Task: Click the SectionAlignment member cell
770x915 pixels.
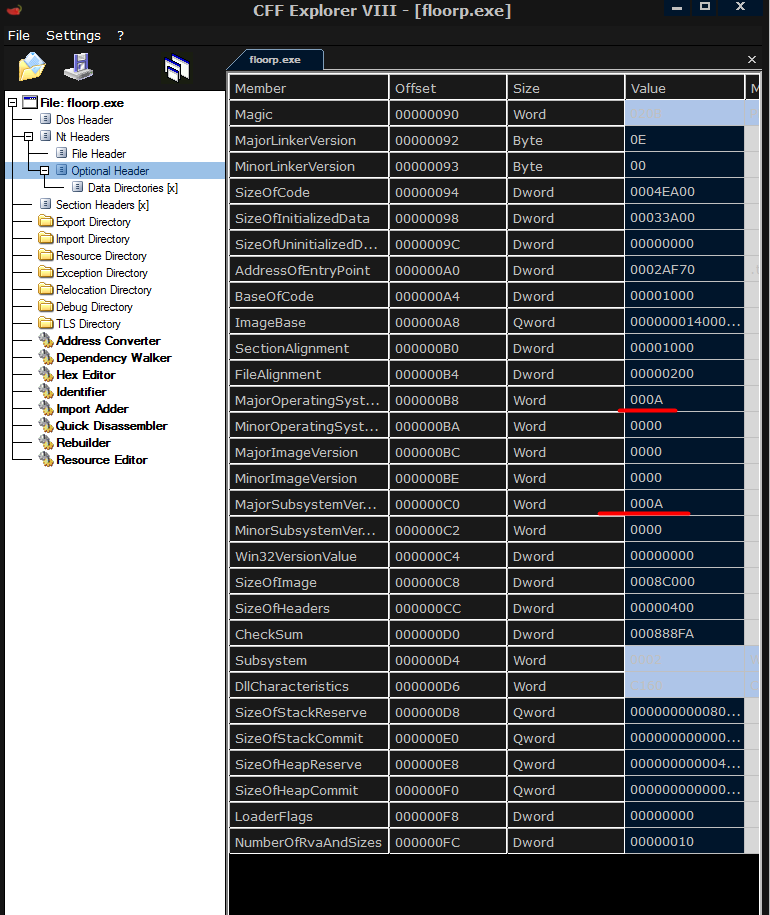Action: 309,348
